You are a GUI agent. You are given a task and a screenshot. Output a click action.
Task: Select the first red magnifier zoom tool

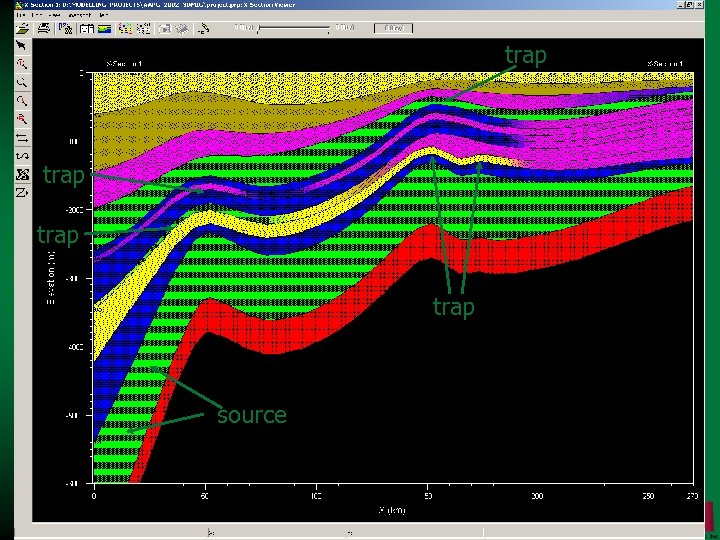click(x=22, y=63)
